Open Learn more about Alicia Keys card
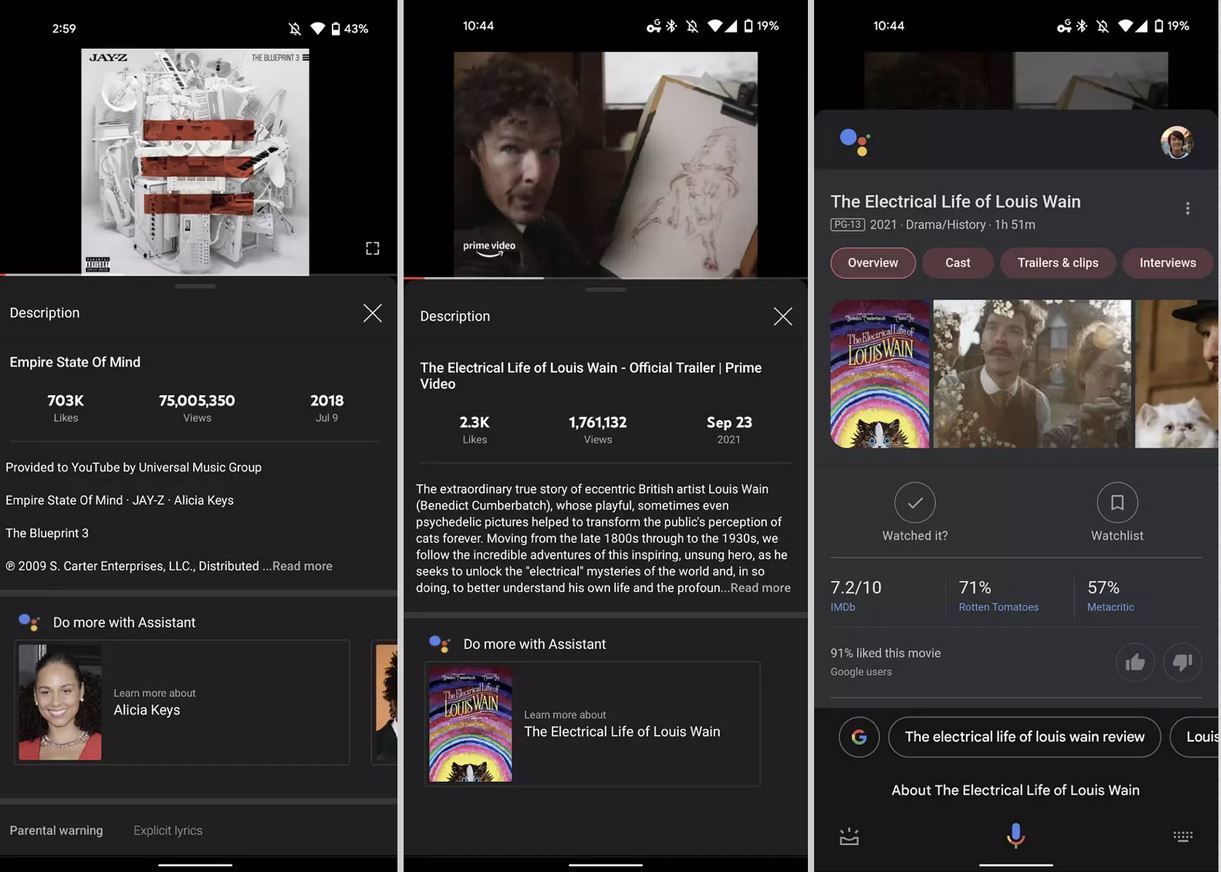The height and width of the screenshot is (872, 1221). coord(182,702)
